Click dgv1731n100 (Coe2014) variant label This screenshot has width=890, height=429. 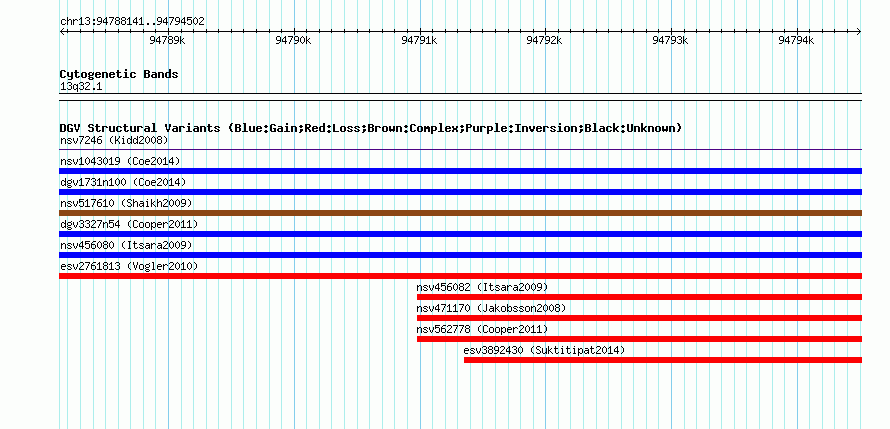point(123,182)
